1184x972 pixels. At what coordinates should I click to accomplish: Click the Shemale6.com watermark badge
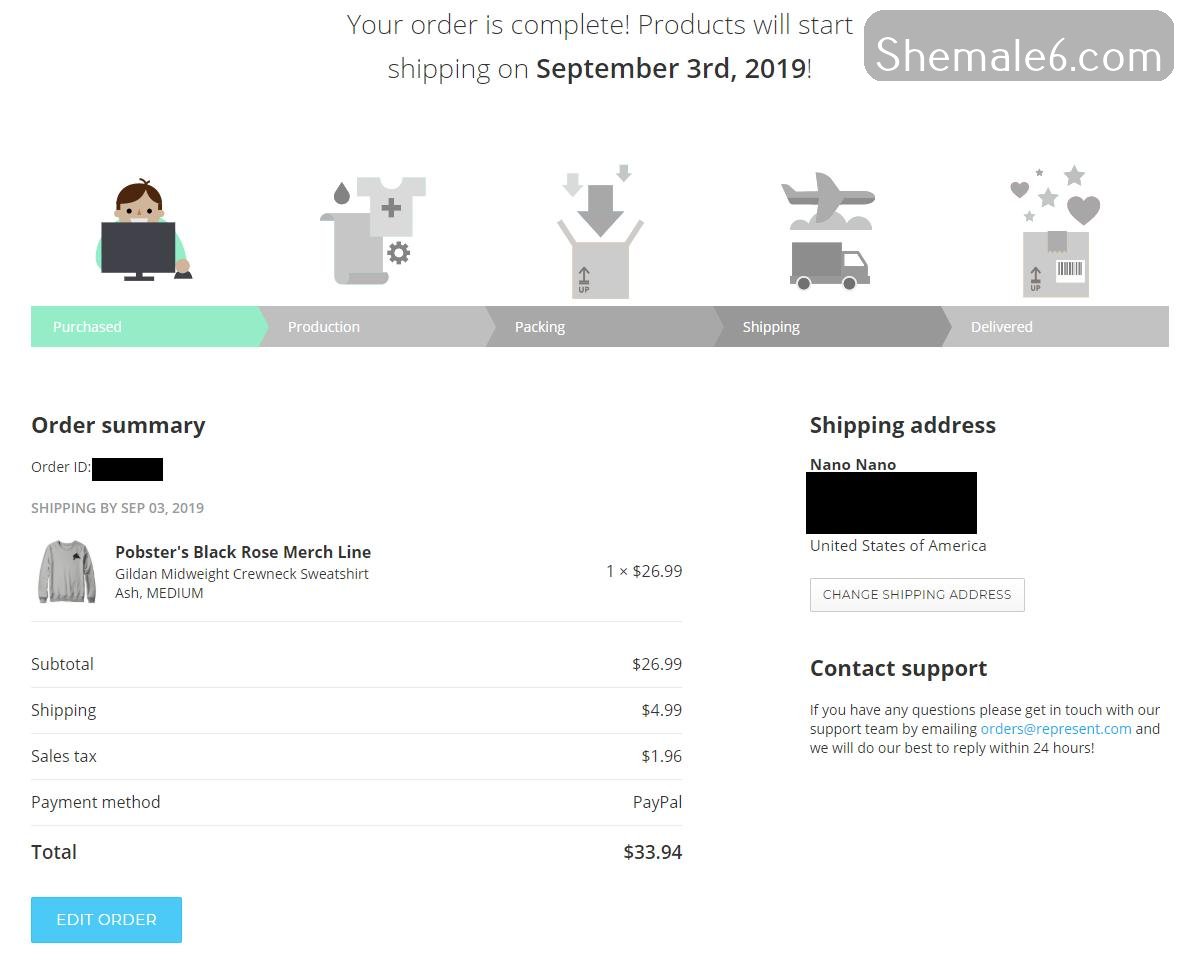[1018, 47]
